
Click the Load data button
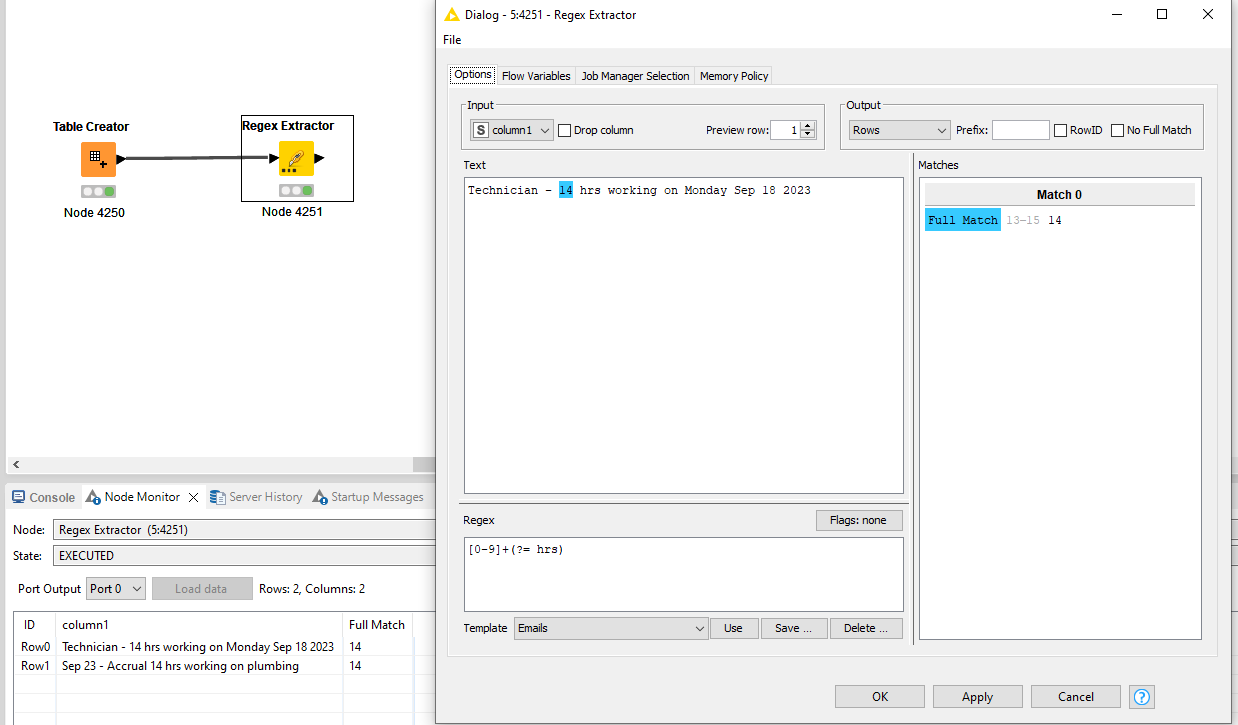[201, 589]
